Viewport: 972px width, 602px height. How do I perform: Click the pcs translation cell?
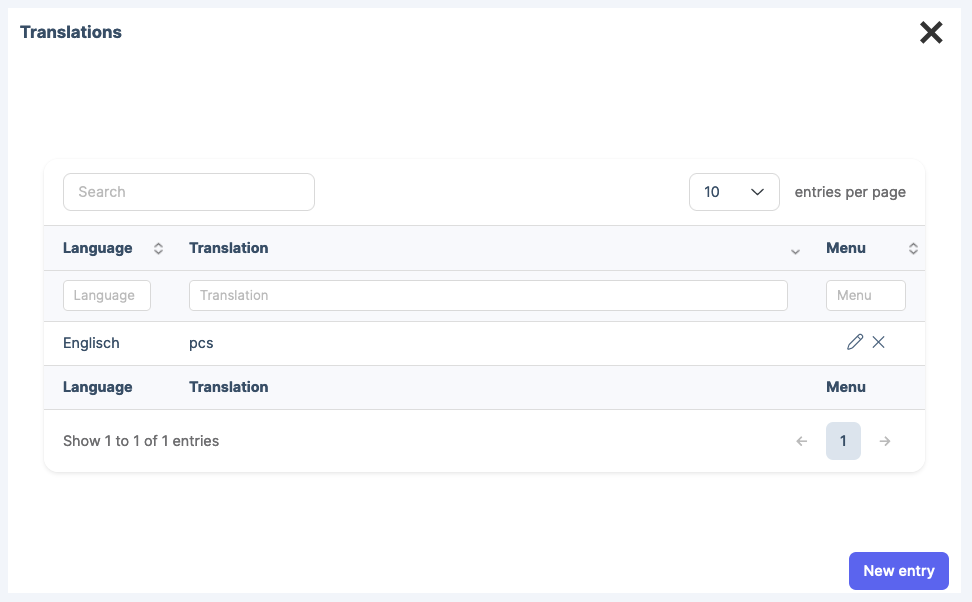(x=201, y=343)
